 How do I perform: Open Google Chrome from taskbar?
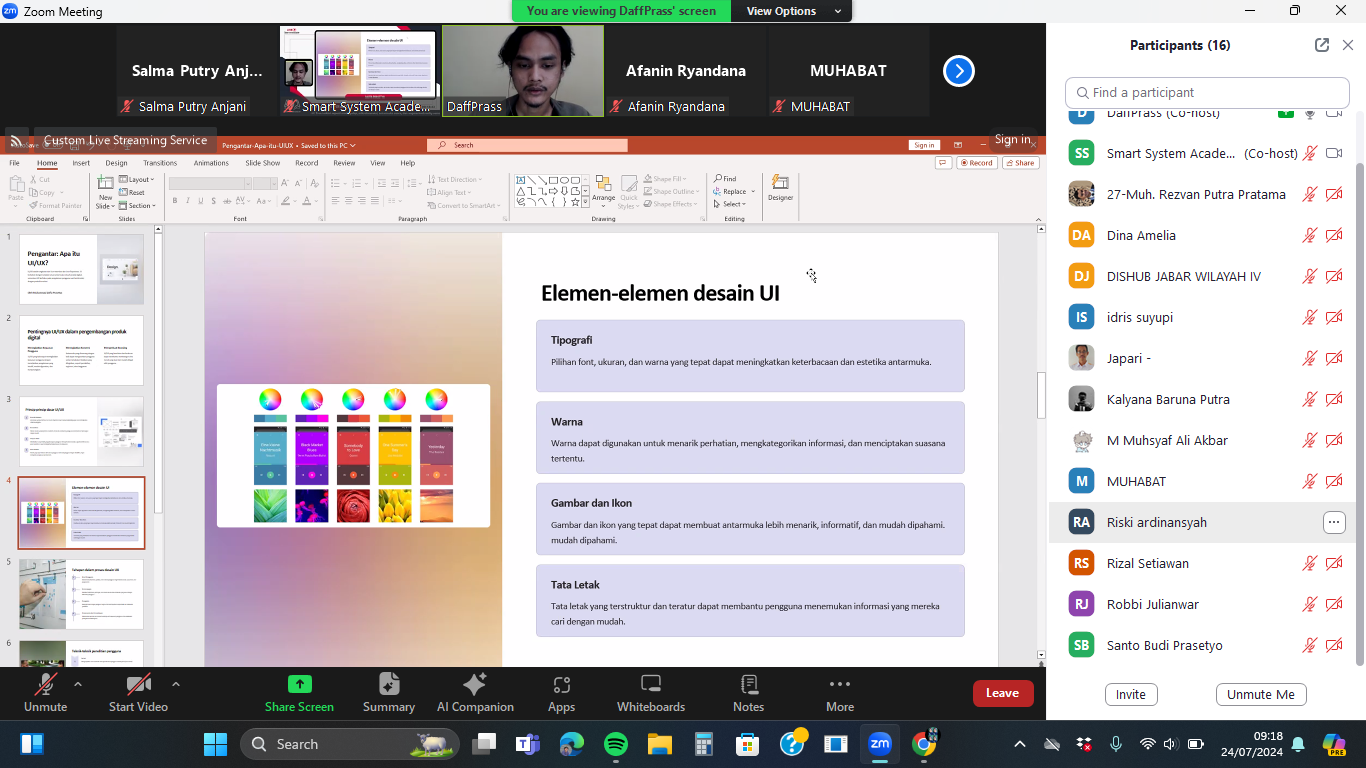pyautogui.click(x=924, y=744)
